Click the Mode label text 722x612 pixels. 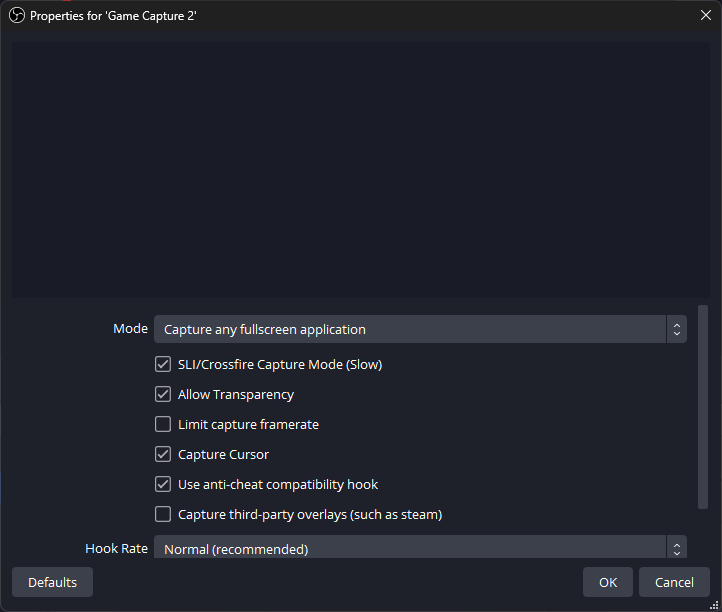click(130, 328)
